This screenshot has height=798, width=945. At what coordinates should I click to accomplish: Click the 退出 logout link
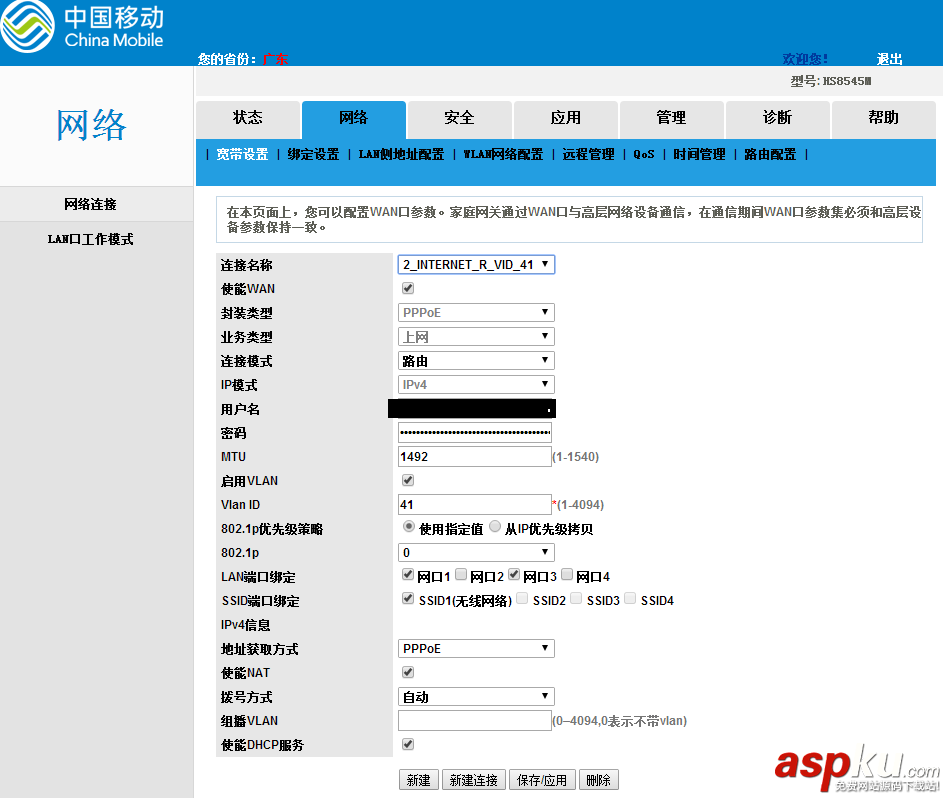click(888, 59)
